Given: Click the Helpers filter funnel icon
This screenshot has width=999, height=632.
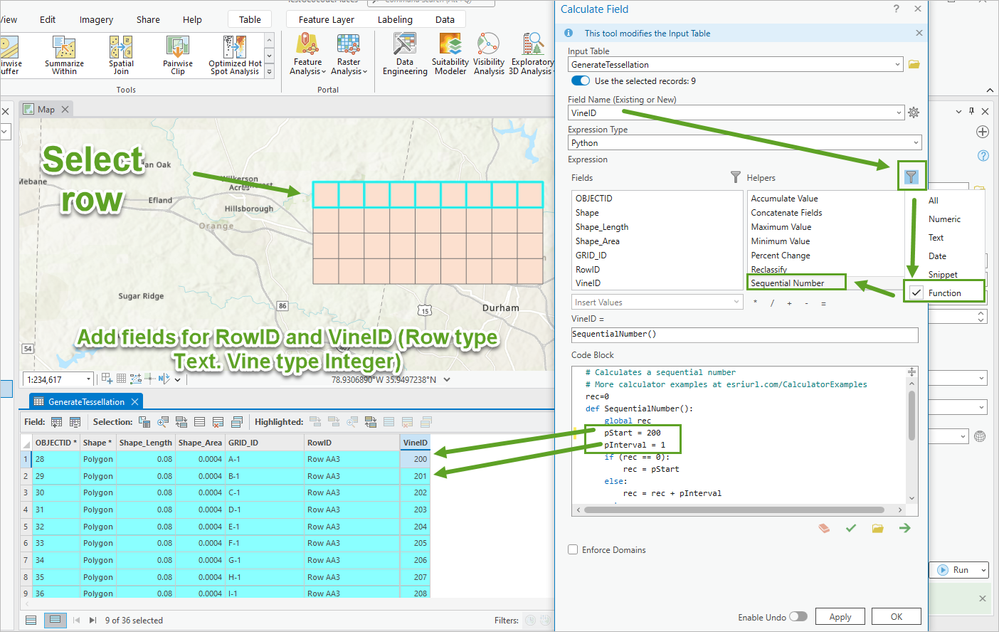Looking at the screenshot, I should [x=912, y=177].
